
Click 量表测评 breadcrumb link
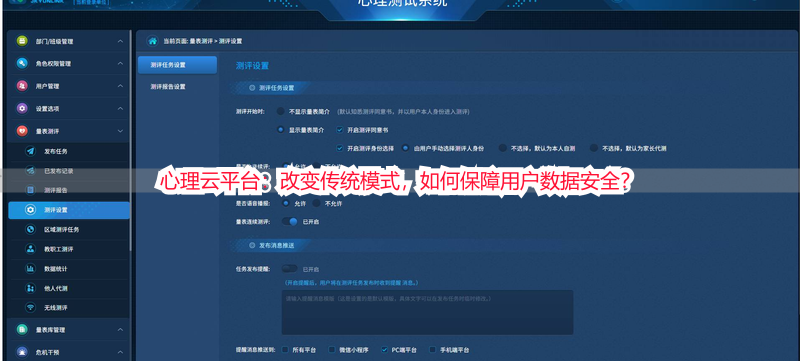point(201,41)
